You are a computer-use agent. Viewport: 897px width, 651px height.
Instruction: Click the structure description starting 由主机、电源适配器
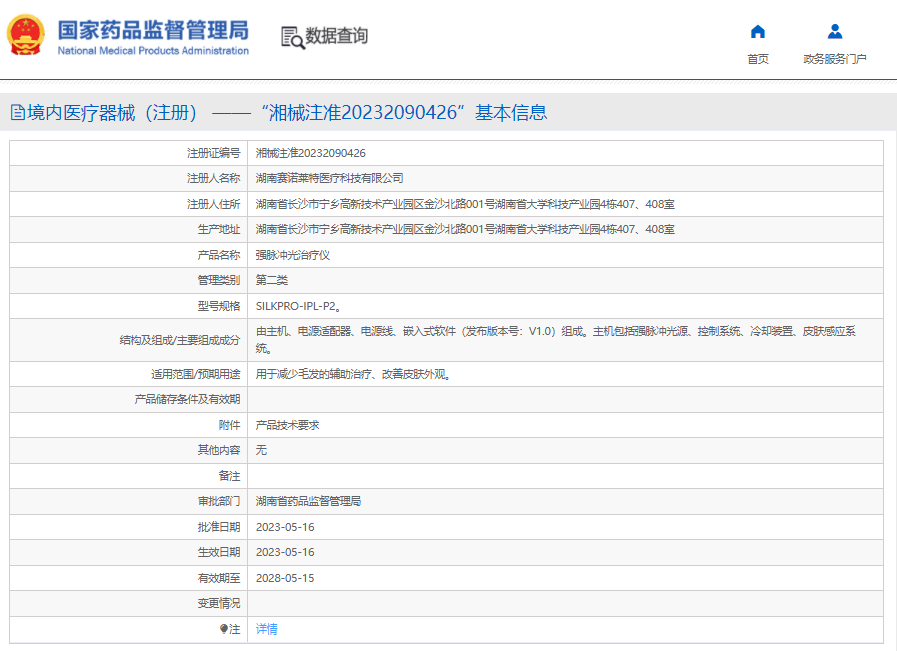555,340
